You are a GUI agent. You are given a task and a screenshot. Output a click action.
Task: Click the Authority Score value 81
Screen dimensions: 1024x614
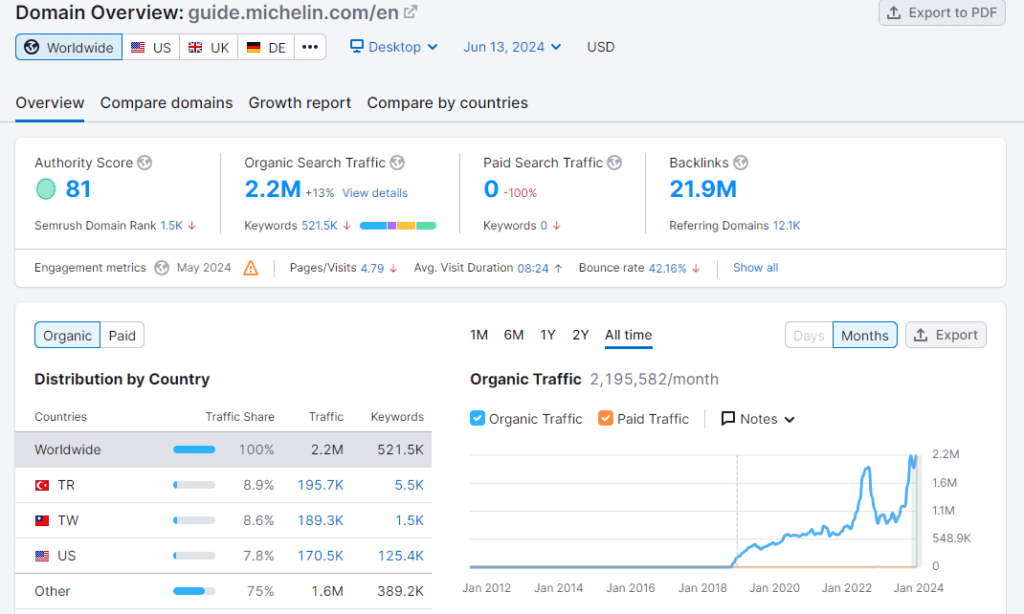[78, 189]
